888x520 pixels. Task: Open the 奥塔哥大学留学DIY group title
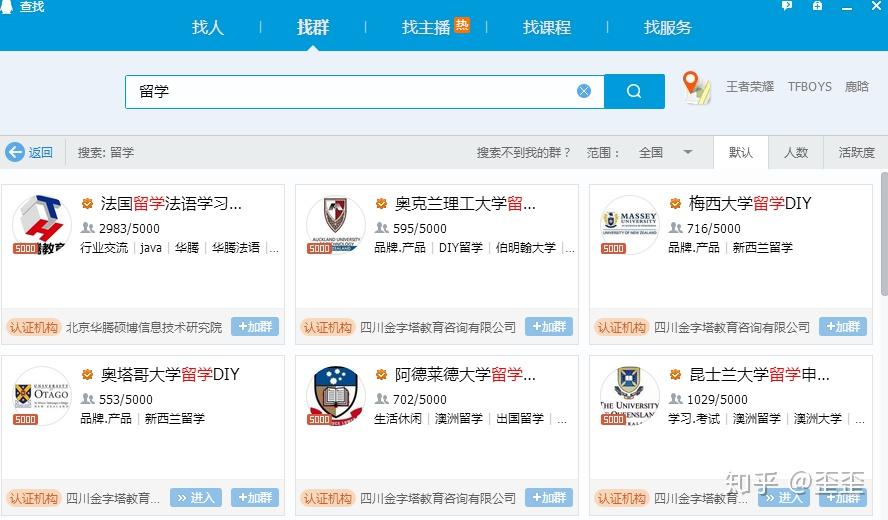170,374
